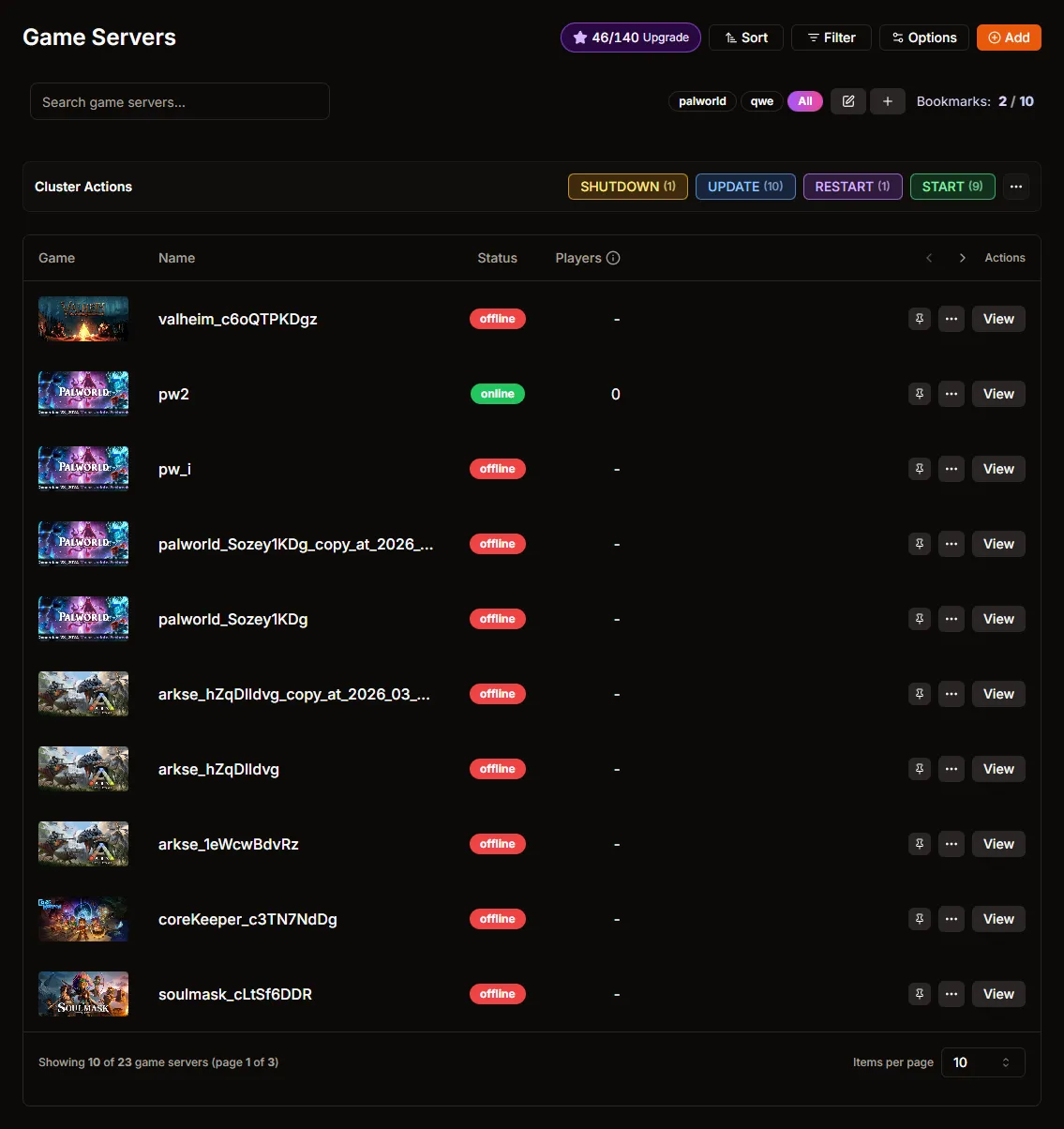Open the Sort menu
1064x1129 pixels.
click(745, 38)
